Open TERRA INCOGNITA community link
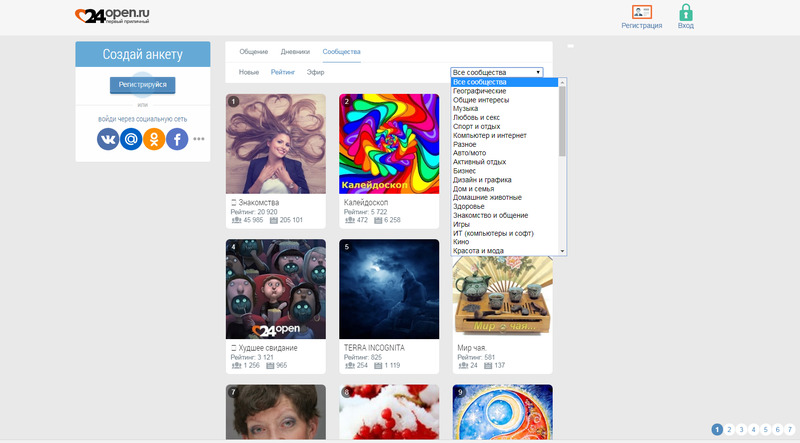This screenshot has width=800, height=443. tap(374, 348)
